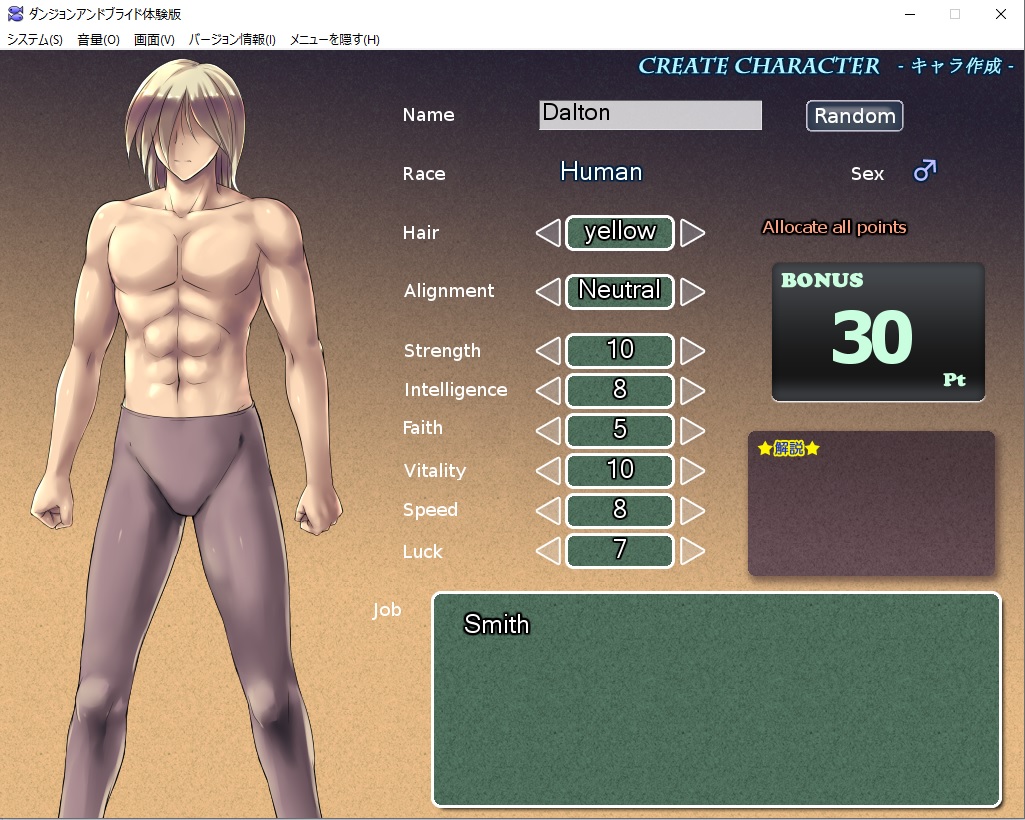Click left arrow for Alignment
Screen dimensions: 1025x820
pos(548,292)
